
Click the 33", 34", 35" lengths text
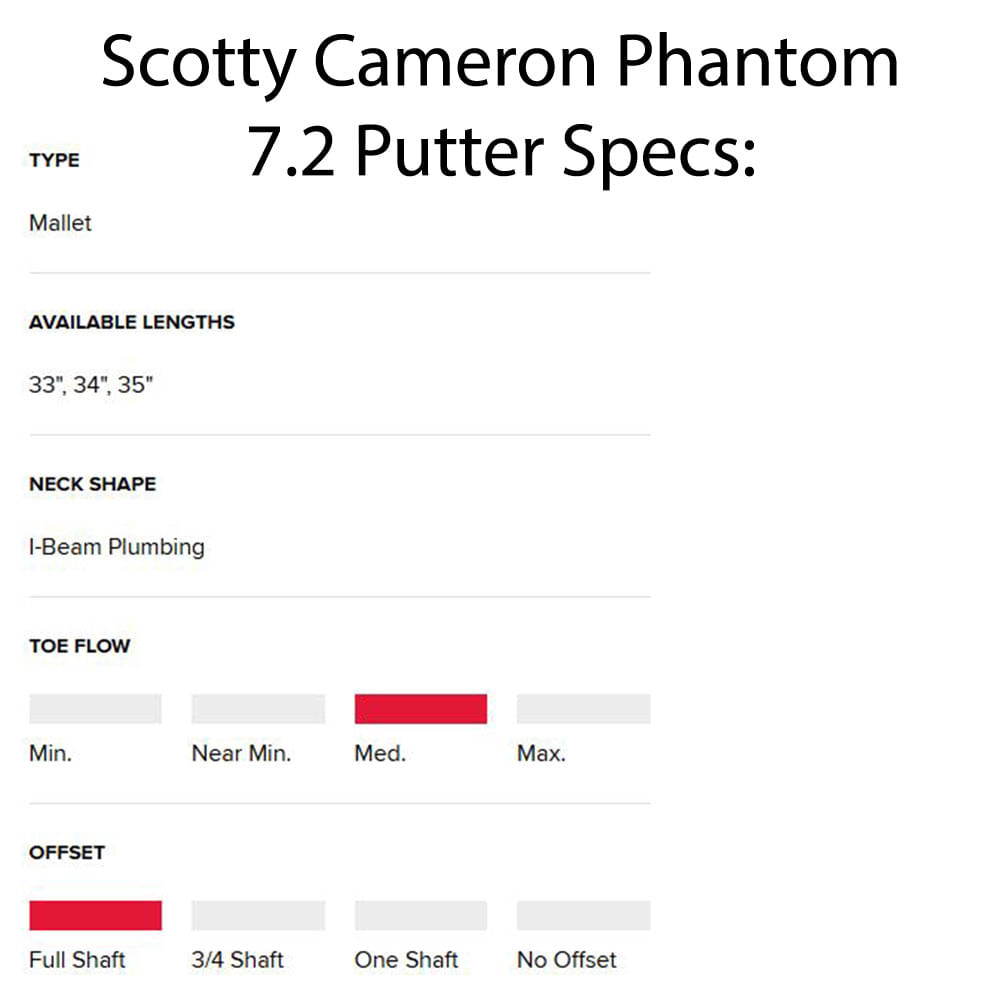click(91, 385)
